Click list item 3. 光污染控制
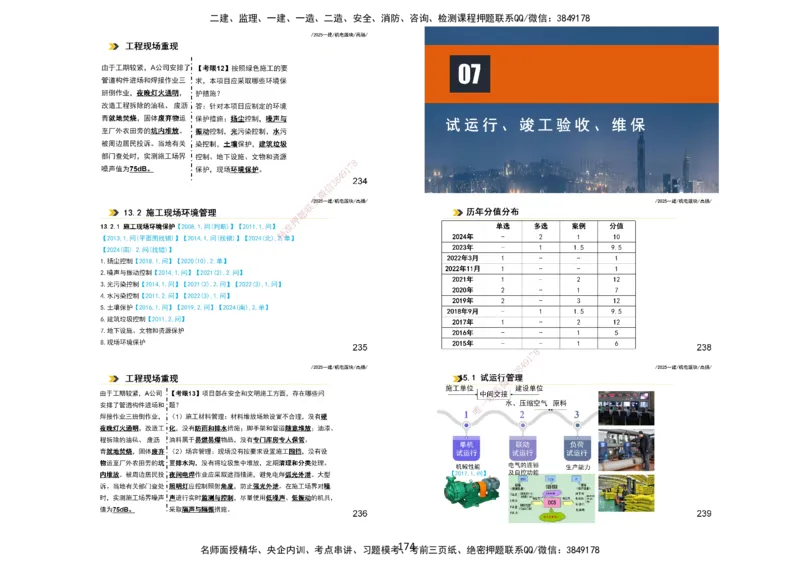 tap(119, 284)
